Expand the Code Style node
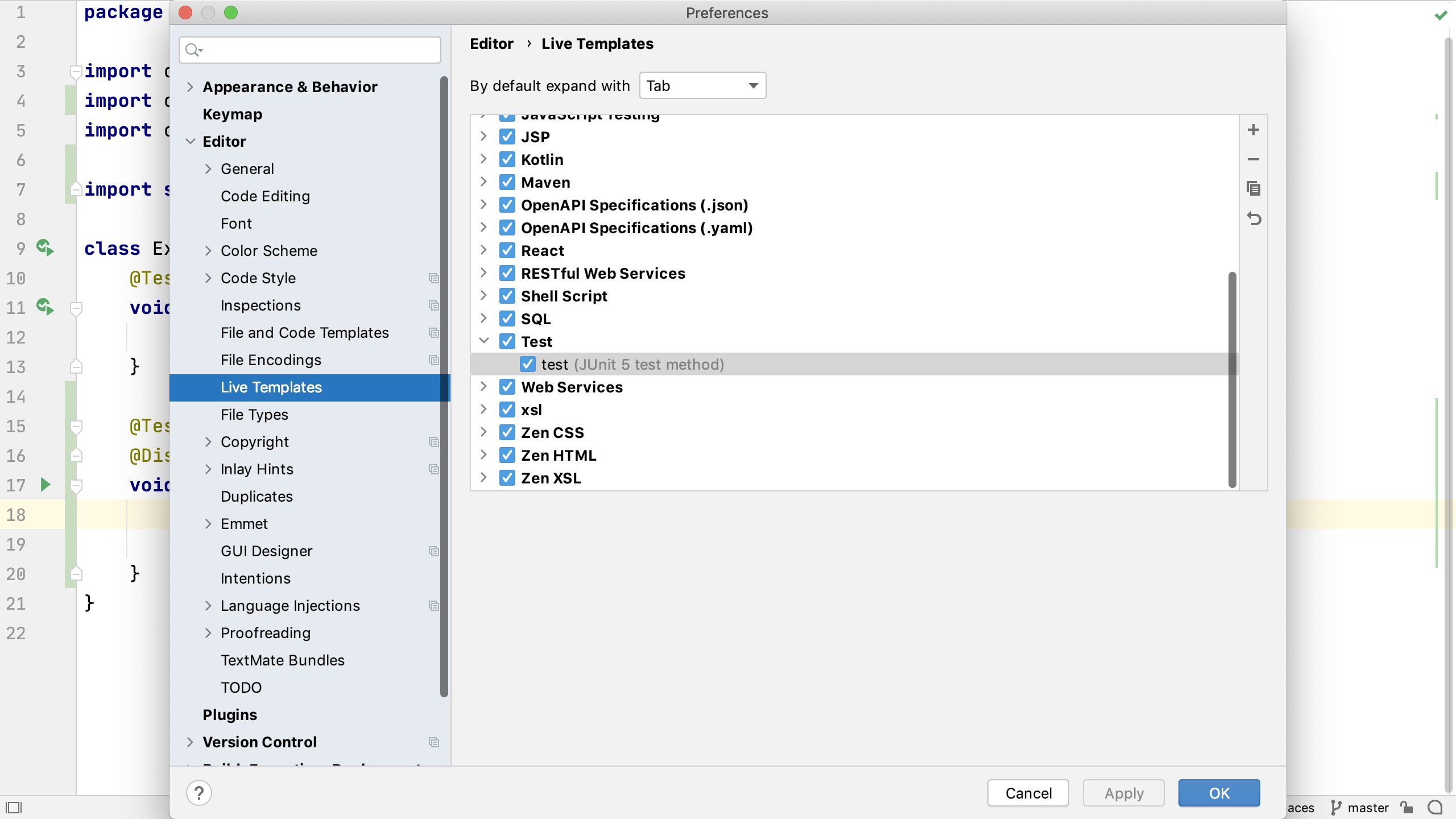This screenshot has height=819, width=1456. (208, 278)
